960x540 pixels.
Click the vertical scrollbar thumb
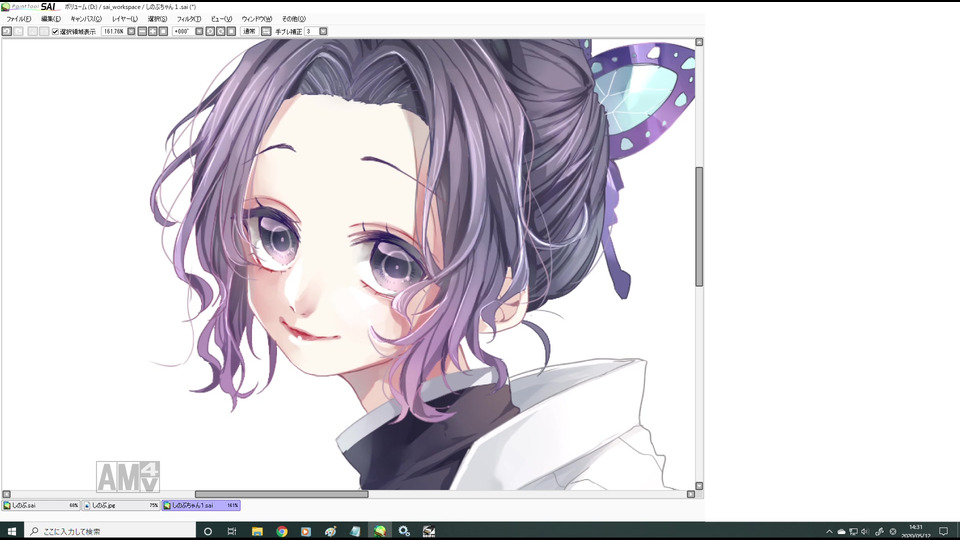[699, 227]
